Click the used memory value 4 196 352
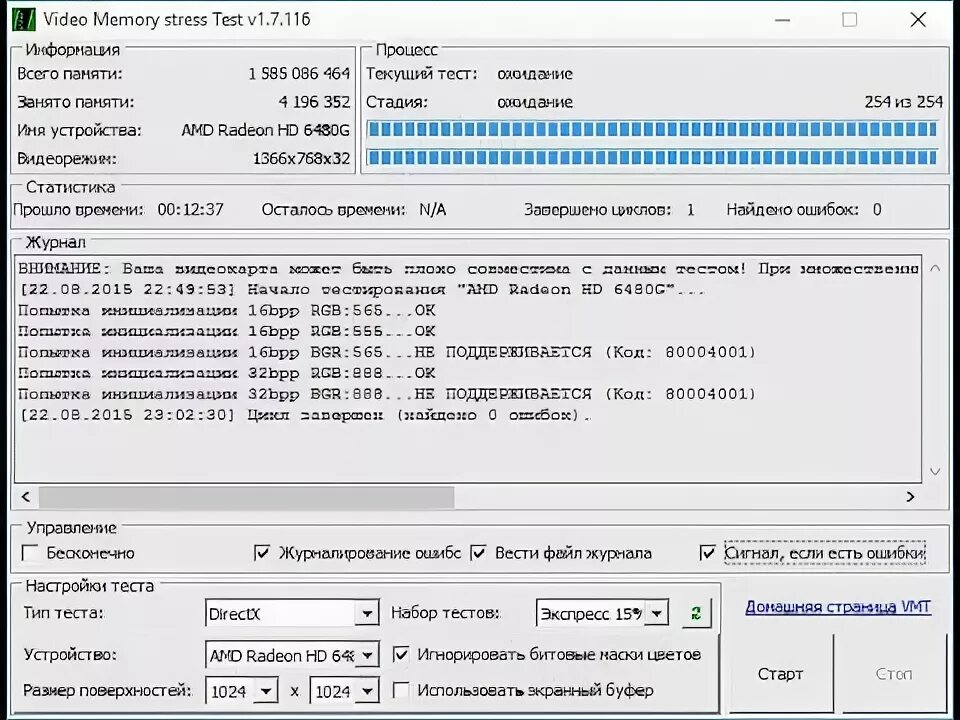The width and height of the screenshot is (960, 720). tap(314, 102)
